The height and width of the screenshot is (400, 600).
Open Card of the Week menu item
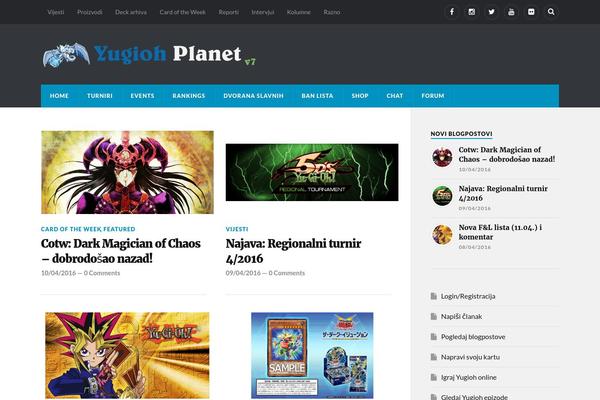183,12
